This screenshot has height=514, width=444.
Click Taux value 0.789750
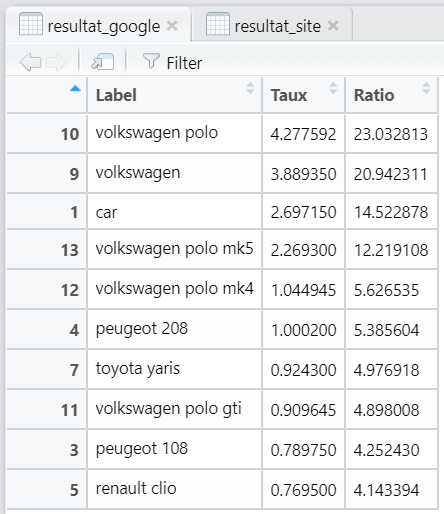point(303,450)
